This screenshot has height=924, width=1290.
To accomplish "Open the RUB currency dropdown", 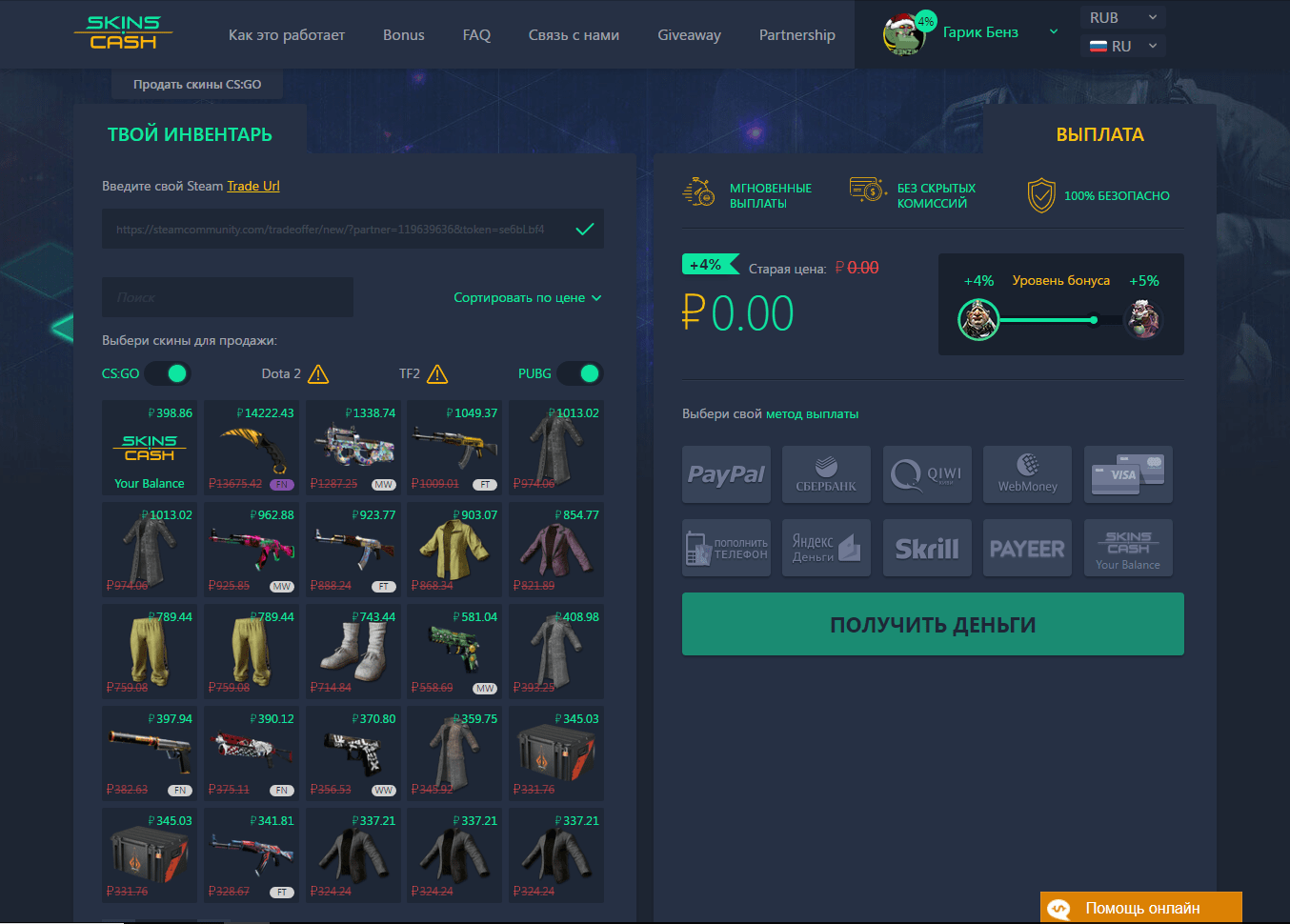I will click(1123, 18).
